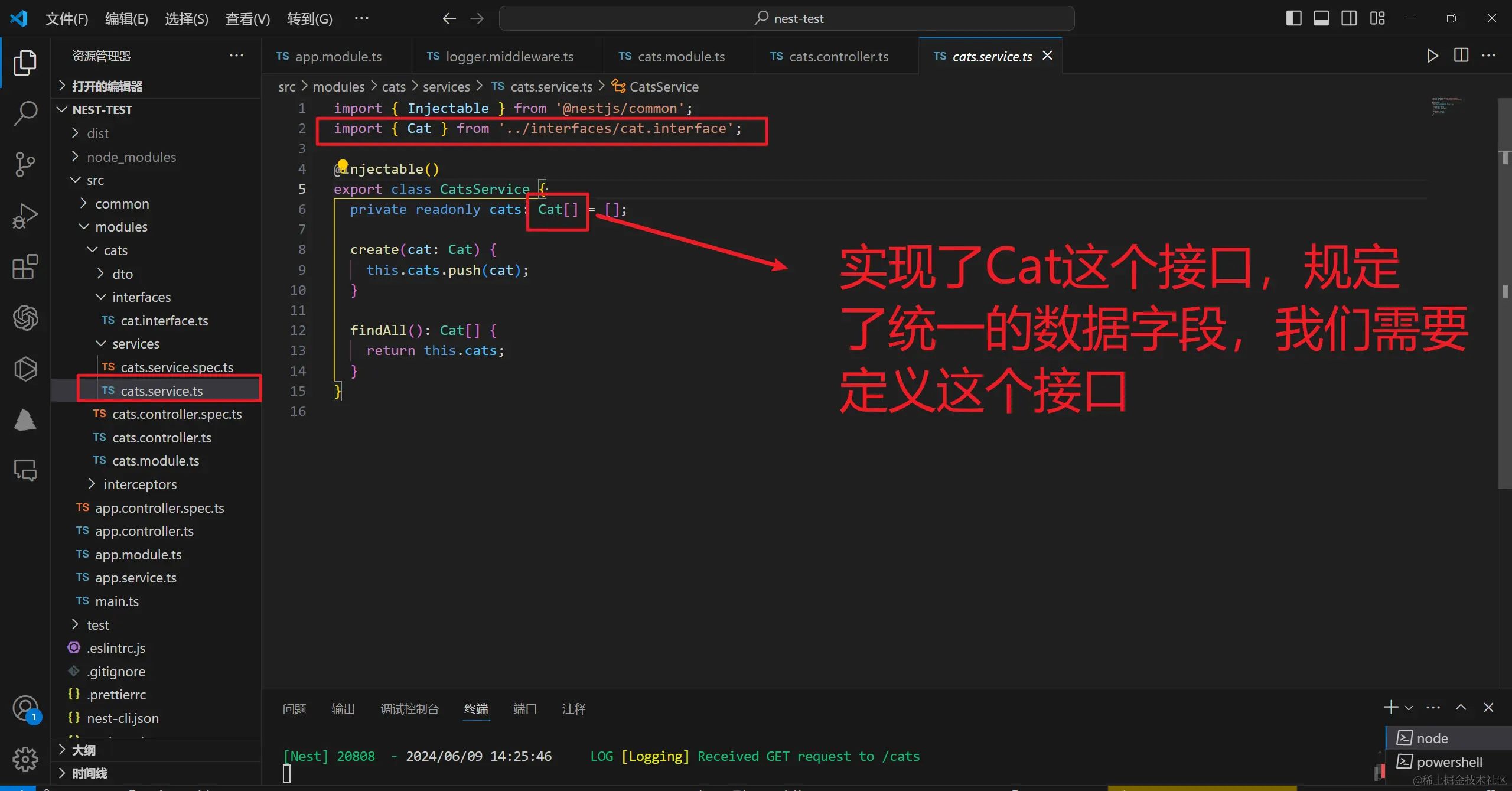
Task: Switch to the 问题 problems panel tab
Action: 294,709
